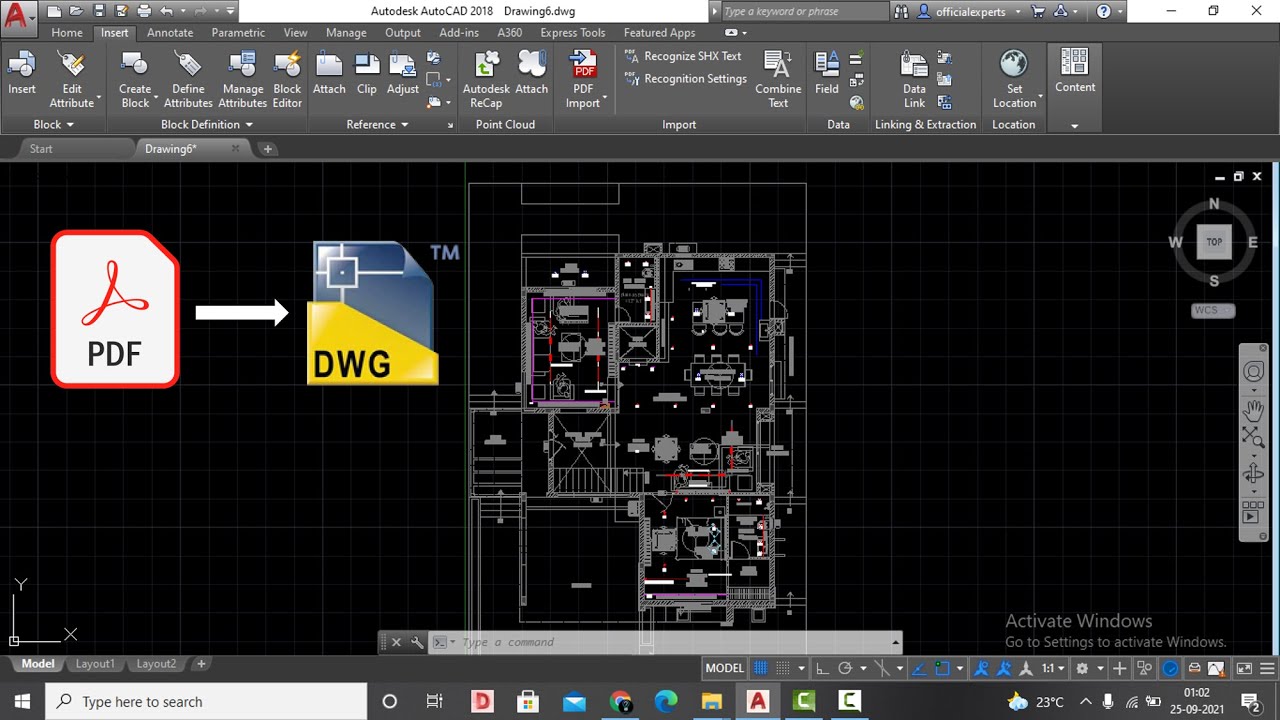Launch Autodesk ReCap
Image resolution: width=1280 pixels, height=720 pixels.
click(486, 80)
